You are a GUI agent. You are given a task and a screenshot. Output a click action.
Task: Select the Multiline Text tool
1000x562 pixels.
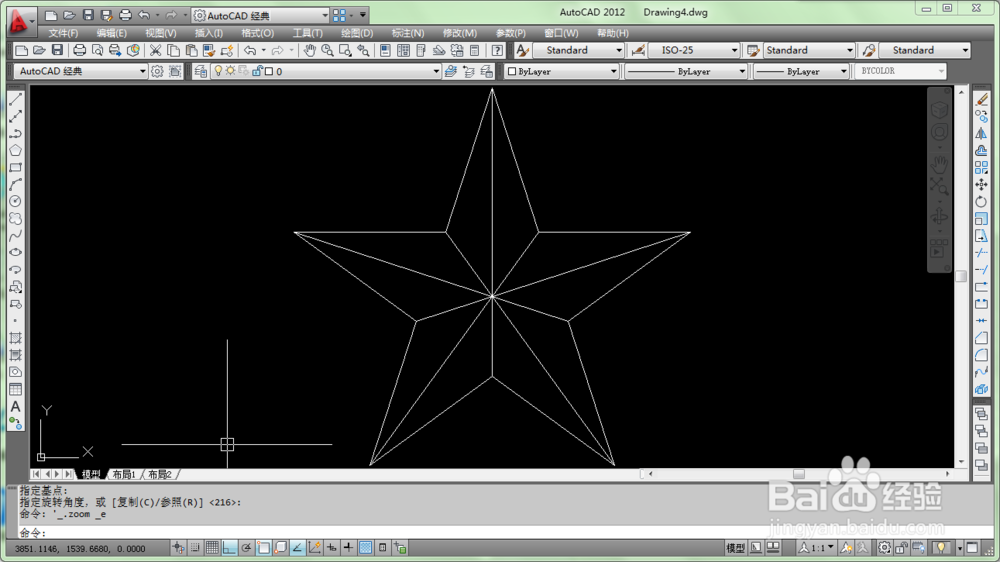(16, 406)
